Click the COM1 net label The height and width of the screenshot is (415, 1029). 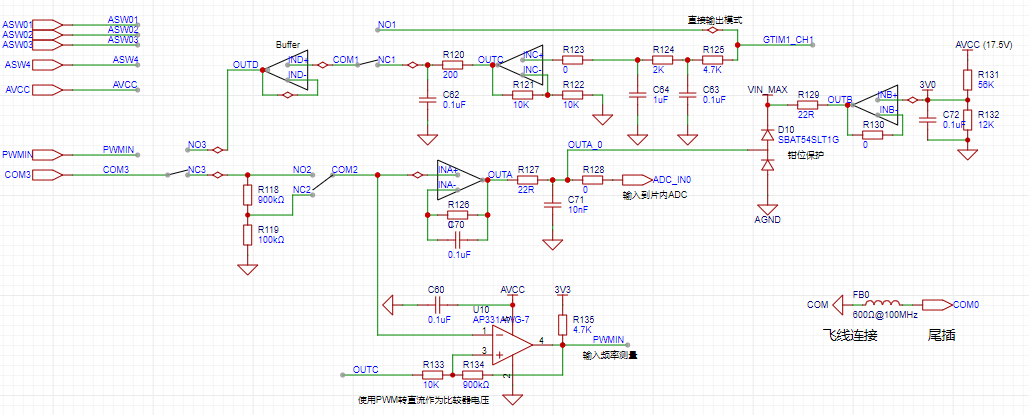click(346, 60)
